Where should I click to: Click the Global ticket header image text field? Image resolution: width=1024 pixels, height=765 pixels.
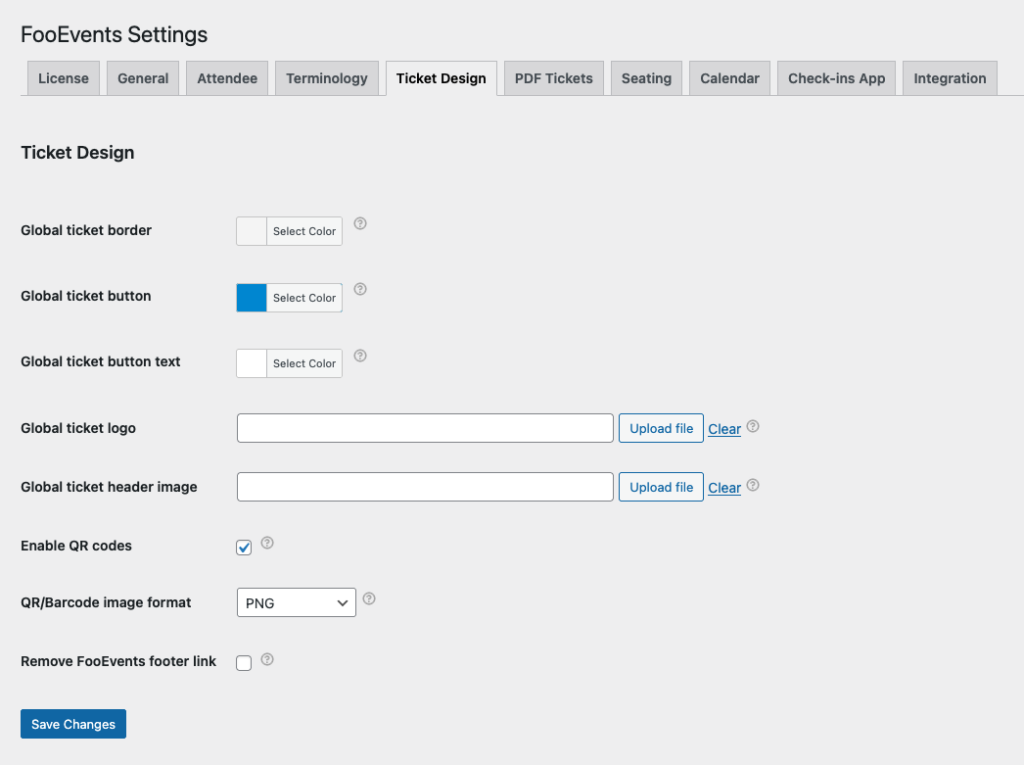point(425,487)
